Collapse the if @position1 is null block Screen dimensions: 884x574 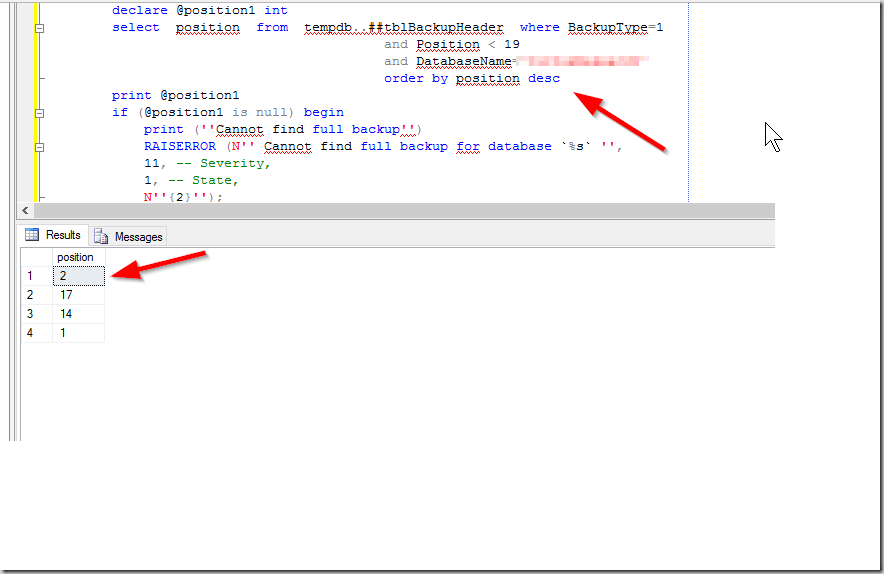(x=40, y=112)
